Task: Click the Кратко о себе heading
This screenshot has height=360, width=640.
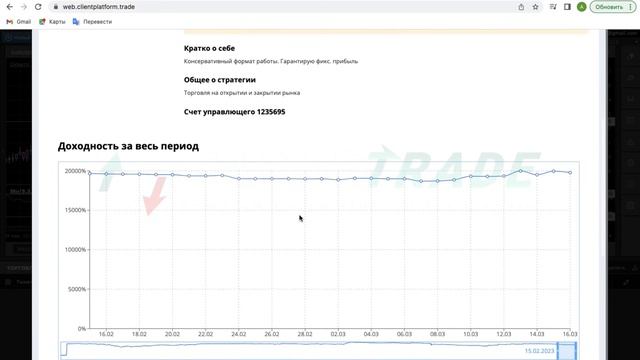Action: [209, 48]
